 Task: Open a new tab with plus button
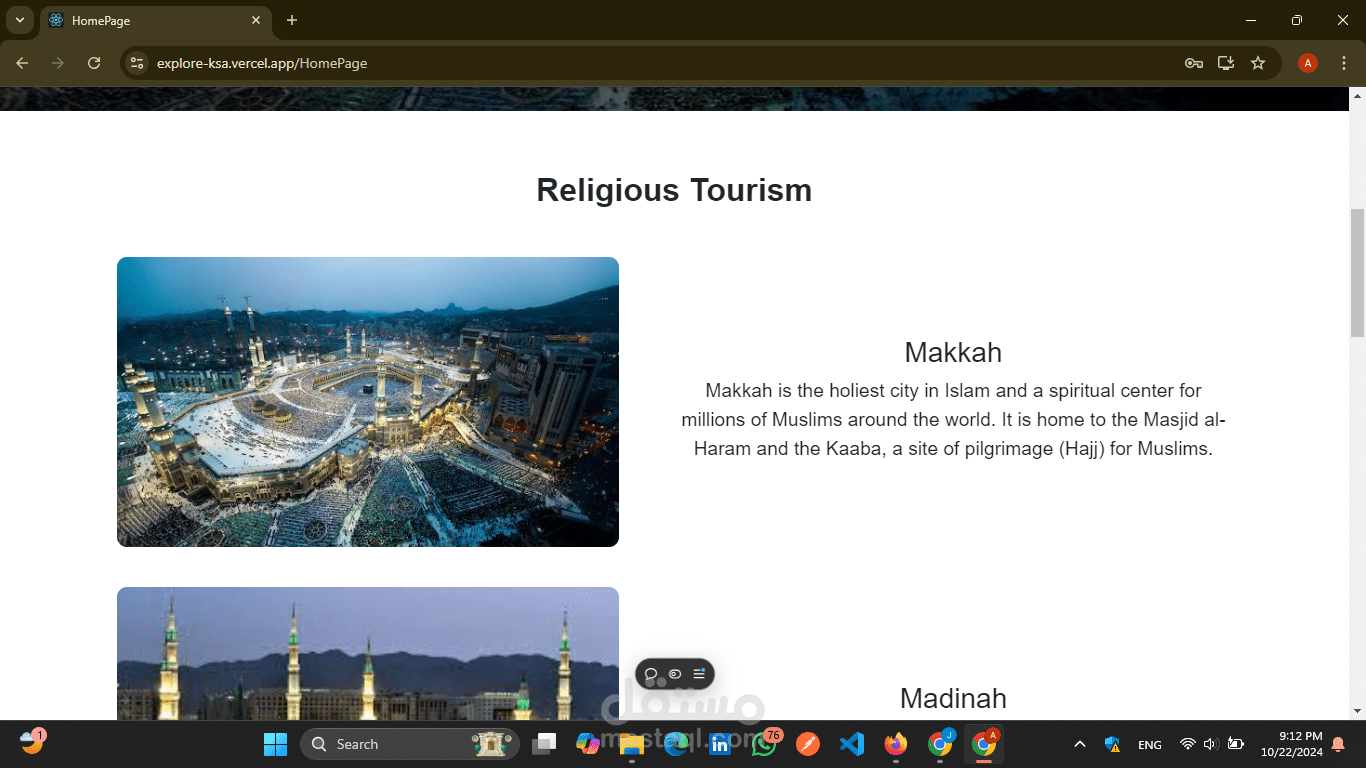pyautogui.click(x=292, y=20)
